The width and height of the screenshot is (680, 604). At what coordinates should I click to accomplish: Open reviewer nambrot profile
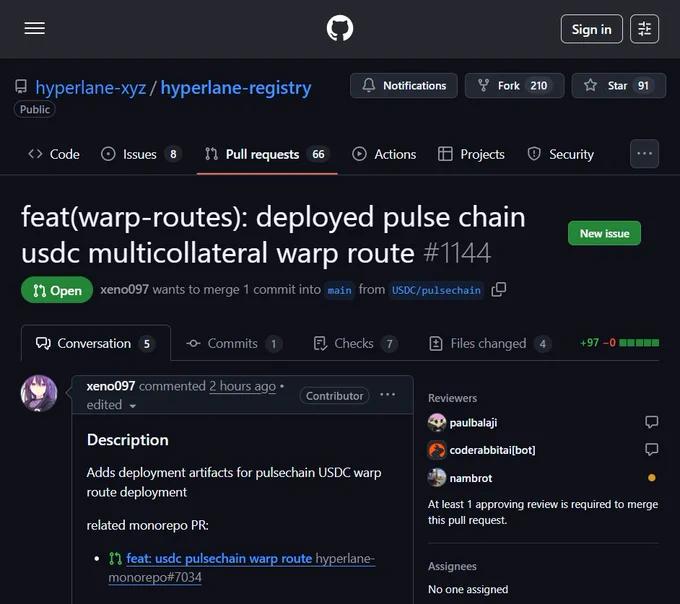click(x=471, y=478)
